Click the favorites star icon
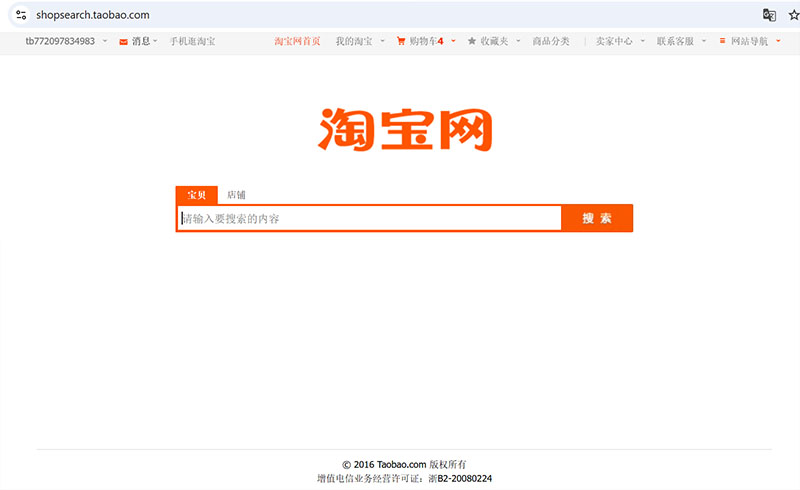800x490 pixels. (x=472, y=41)
